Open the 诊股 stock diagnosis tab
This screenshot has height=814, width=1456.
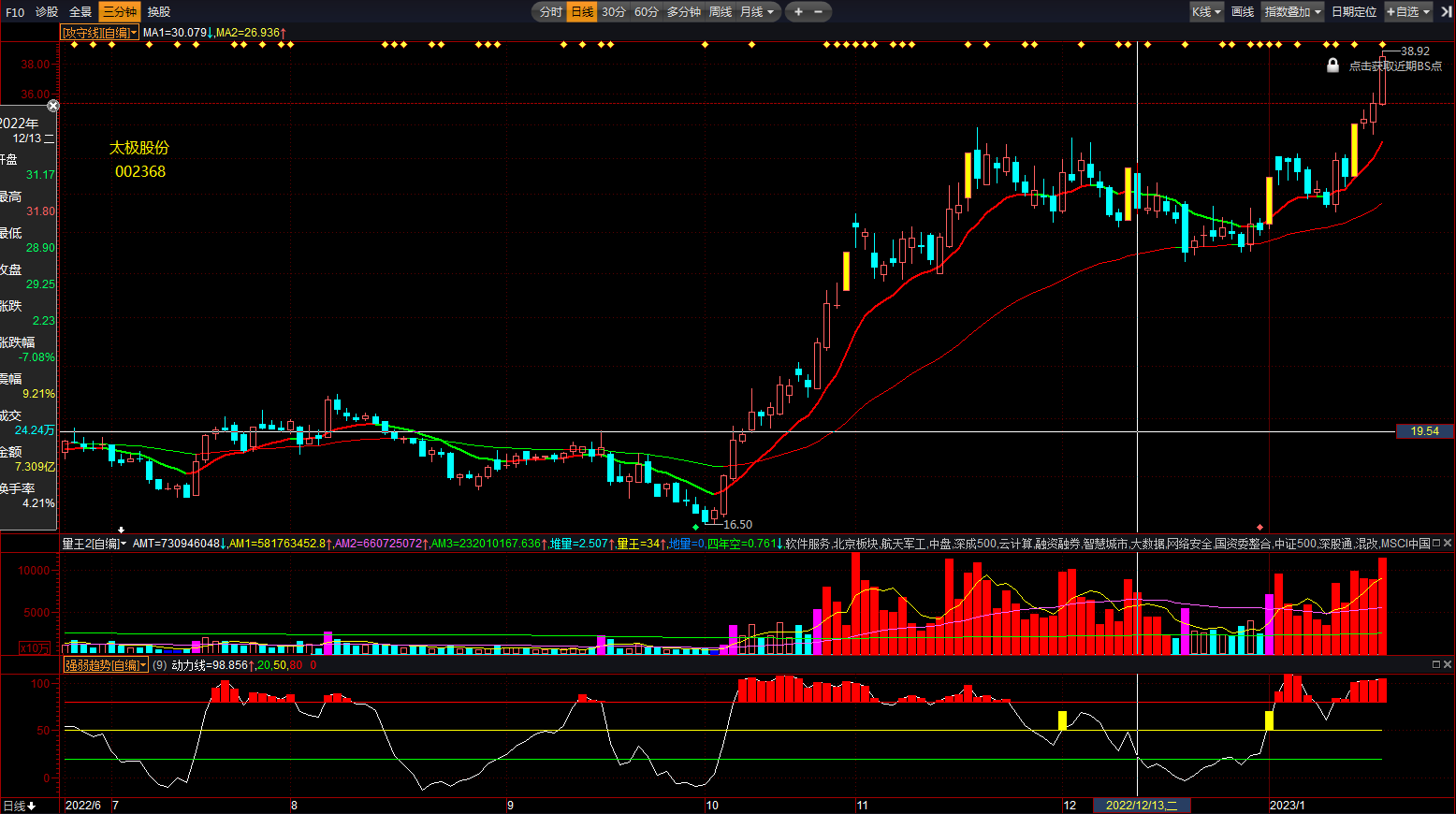click(47, 12)
